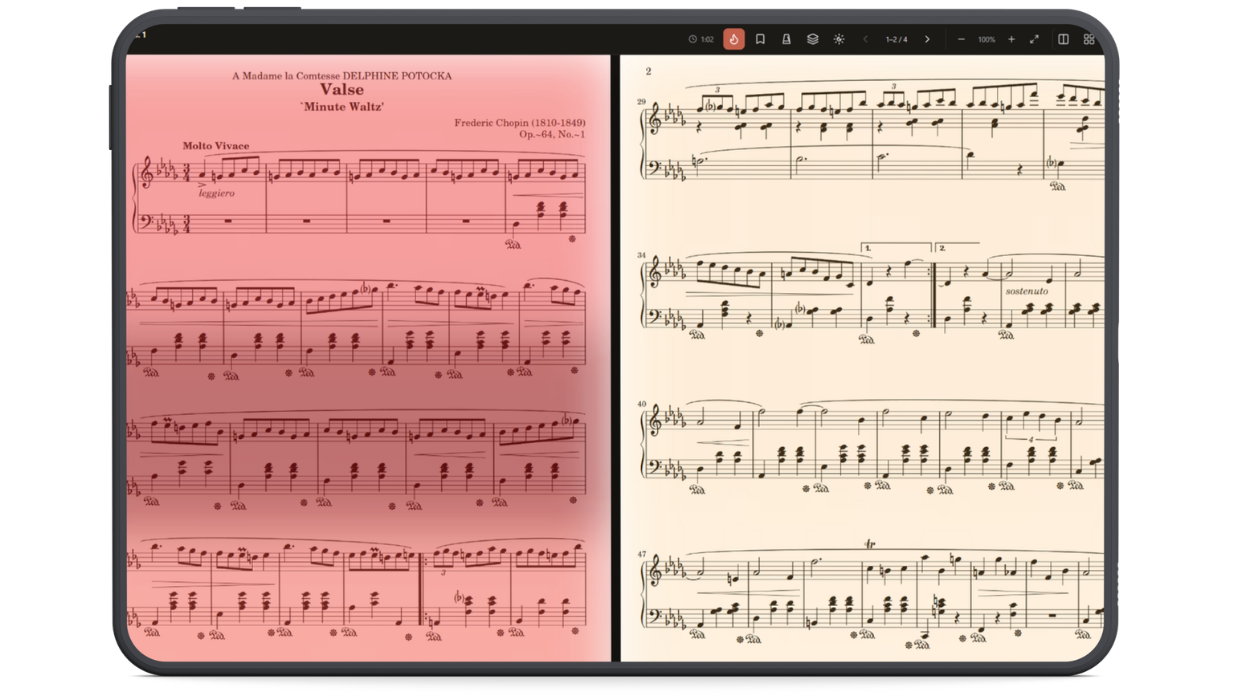1240x697 pixels.
Task: Open the page grid overview icon
Action: click(x=1089, y=39)
